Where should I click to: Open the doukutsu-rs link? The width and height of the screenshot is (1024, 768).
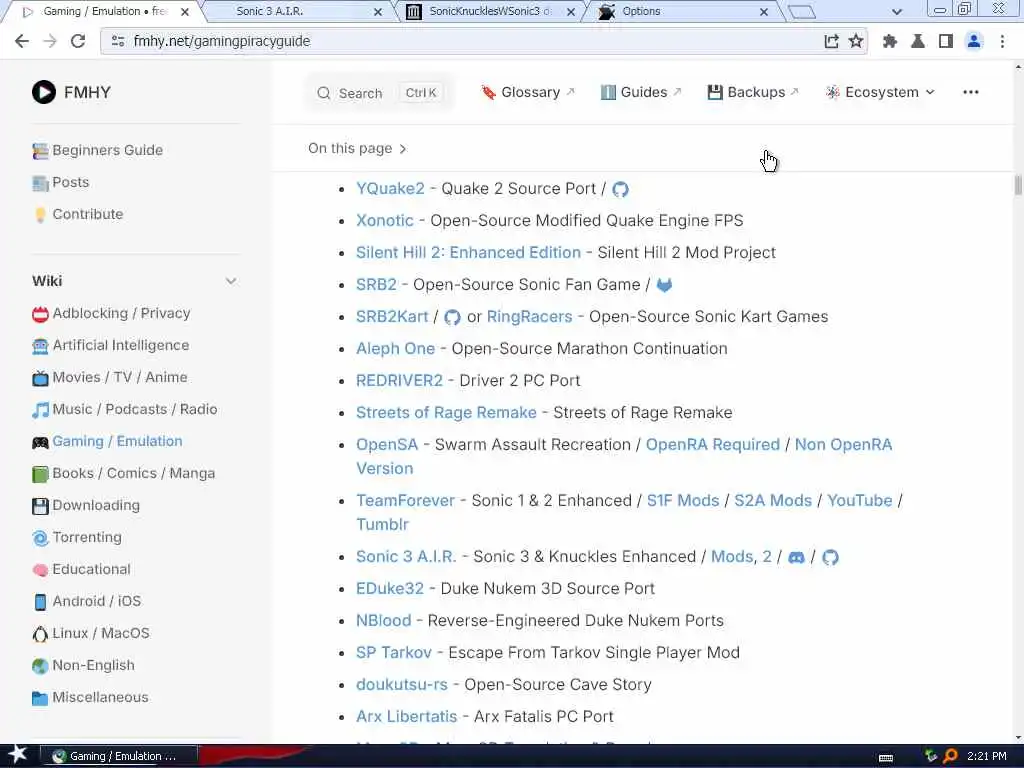pyautogui.click(x=402, y=685)
